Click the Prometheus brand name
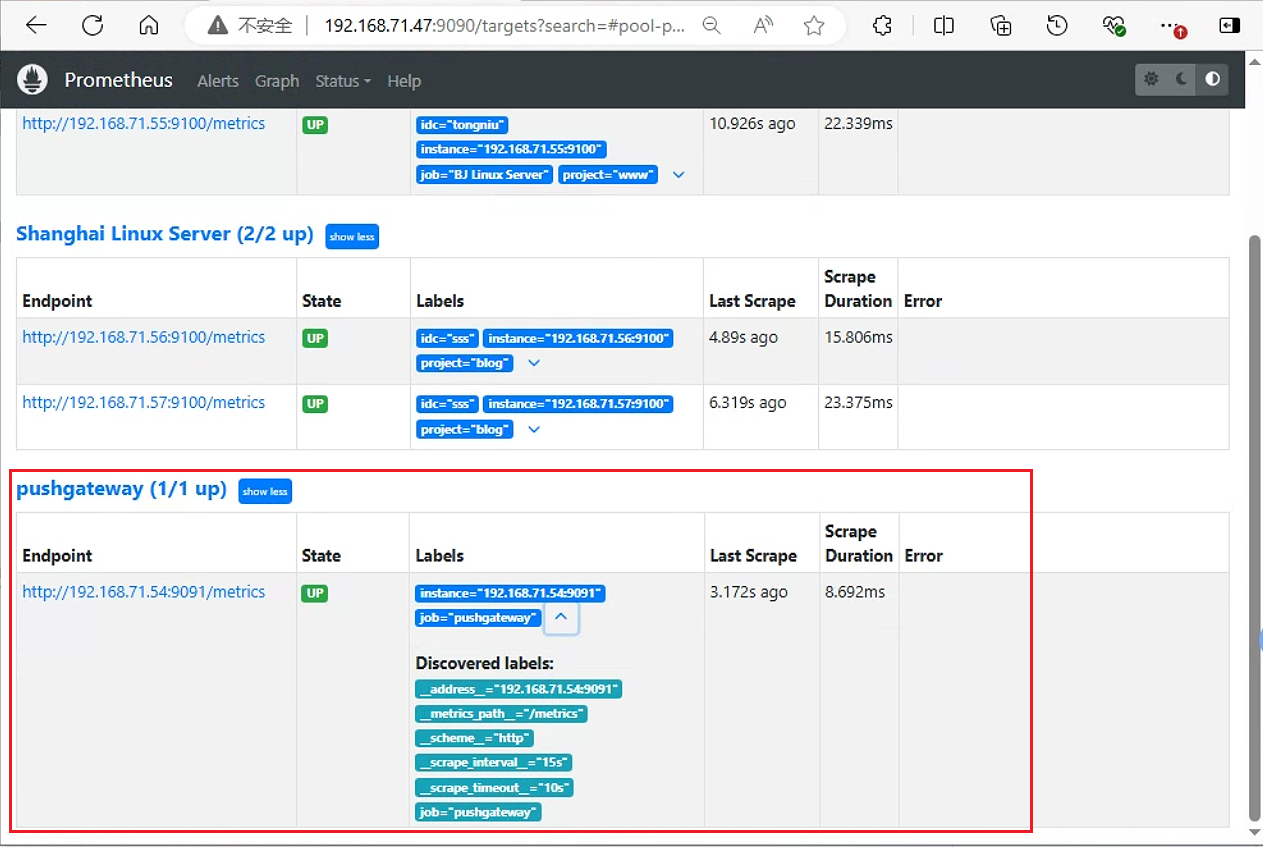Image resolution: width=1263 pixels, height=847 pixels. [x=119, y=80]
